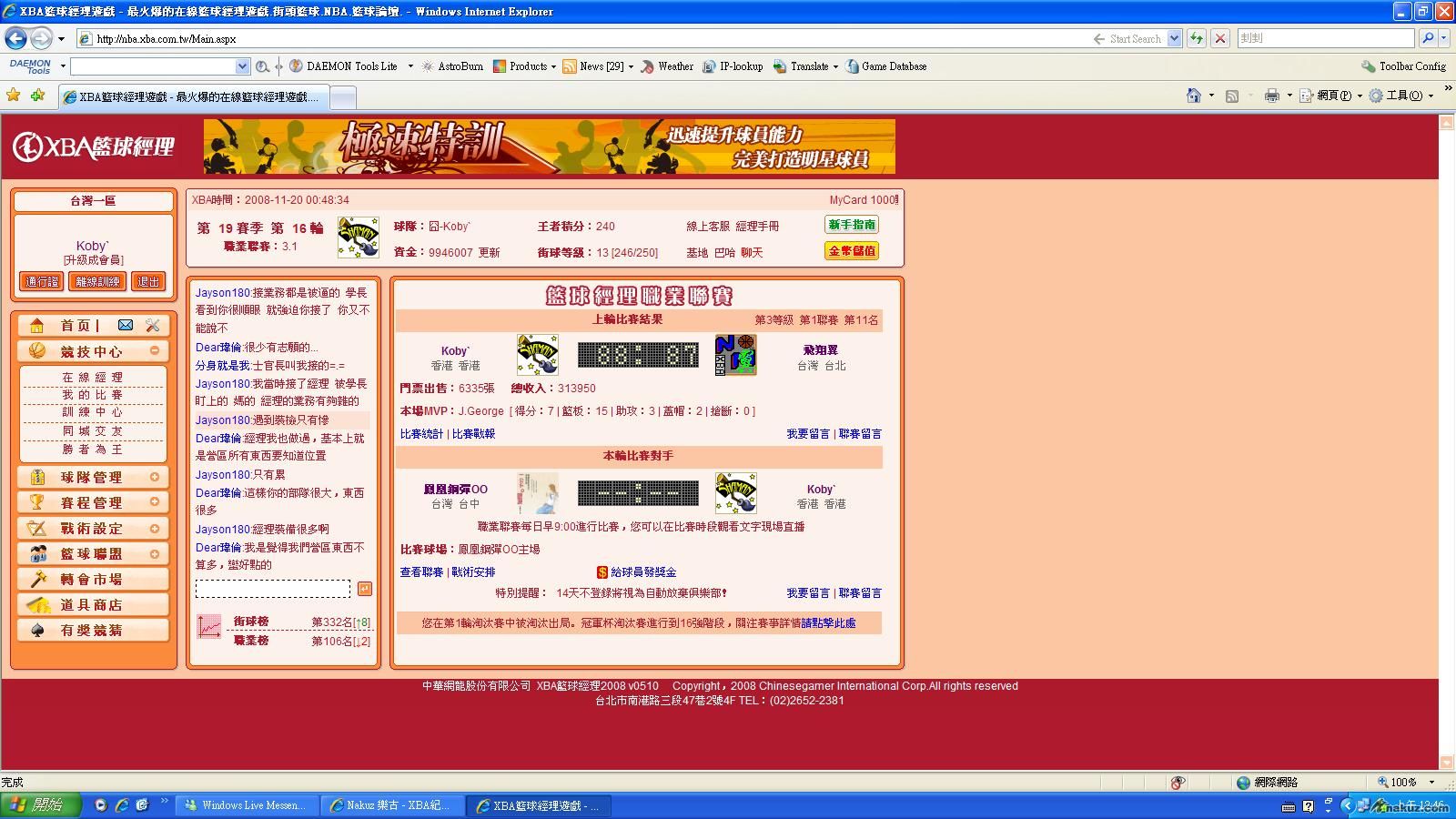This screenshot has width=1456, height=819.
Task: Click the 退出 logout button
Action: (148, 282)
